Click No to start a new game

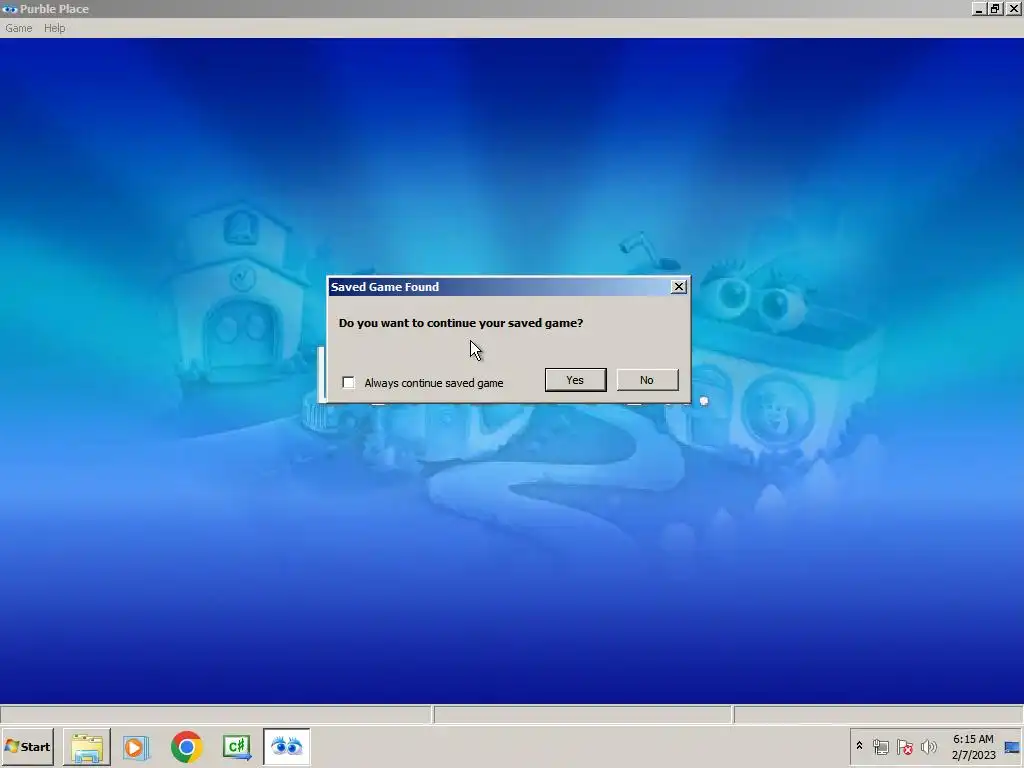647,380
